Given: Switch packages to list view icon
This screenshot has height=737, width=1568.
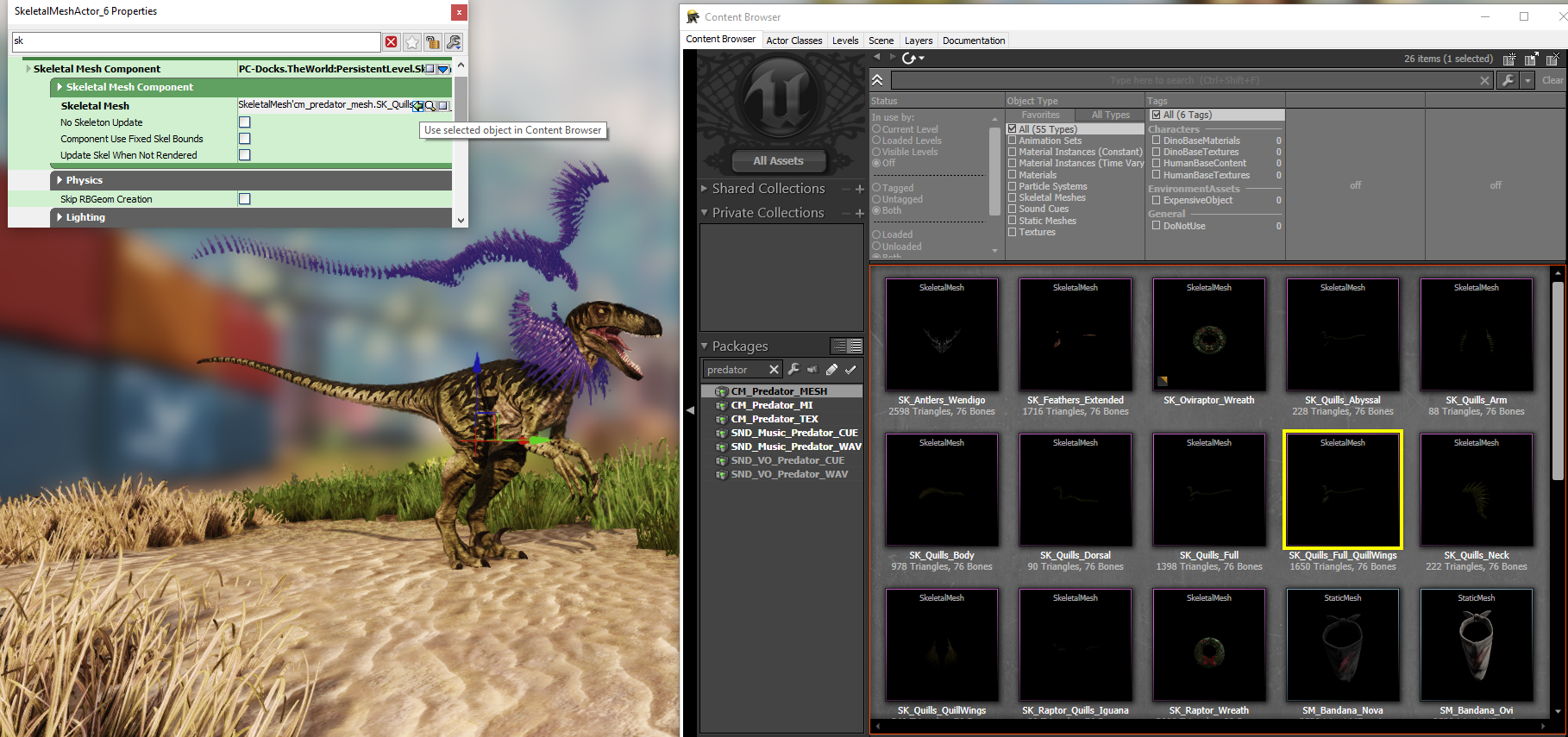Looking at the screenshot, I should pyautogui.click(x=855, y=346).
